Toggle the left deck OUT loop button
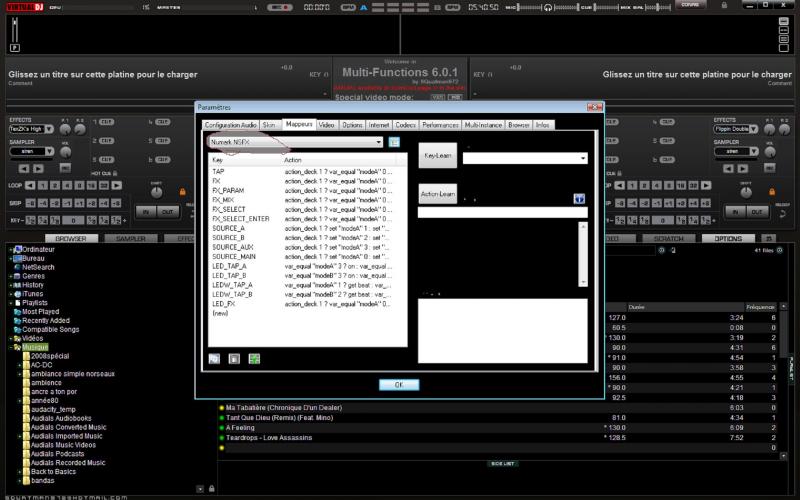This screenshot has height=500, width=800. [166, 211]
